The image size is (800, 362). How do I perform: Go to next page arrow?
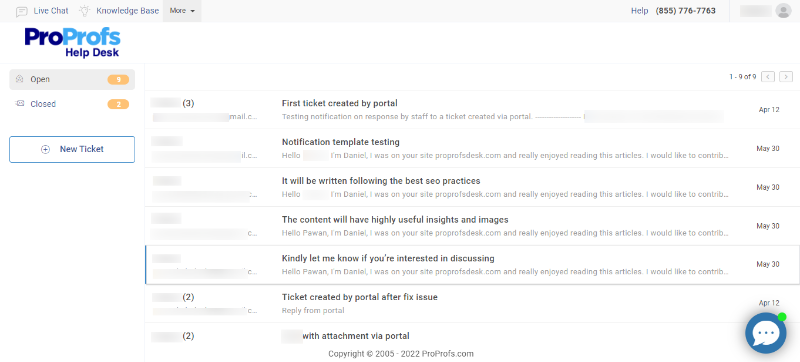pos(786,76)
